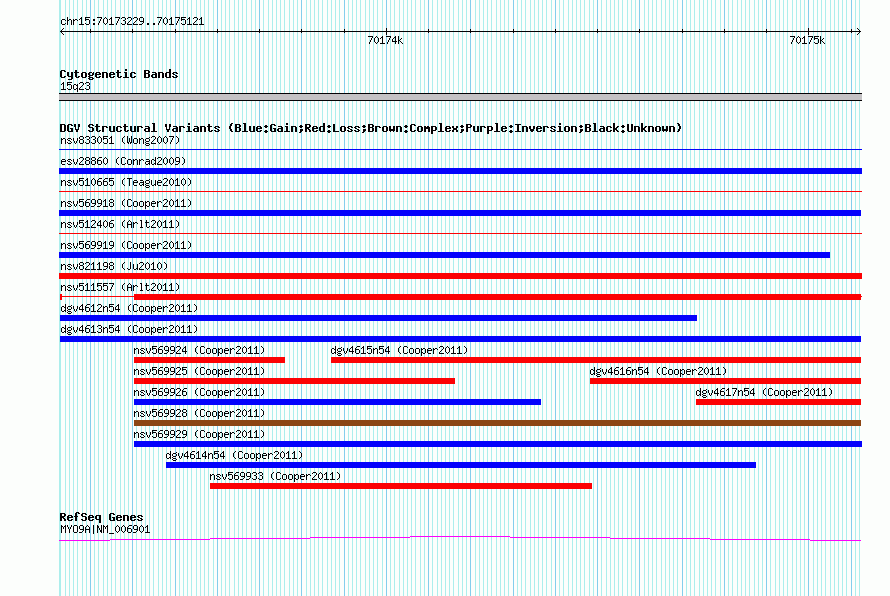Open variant dgv4614n54 (Cooper2011) label

234,455
